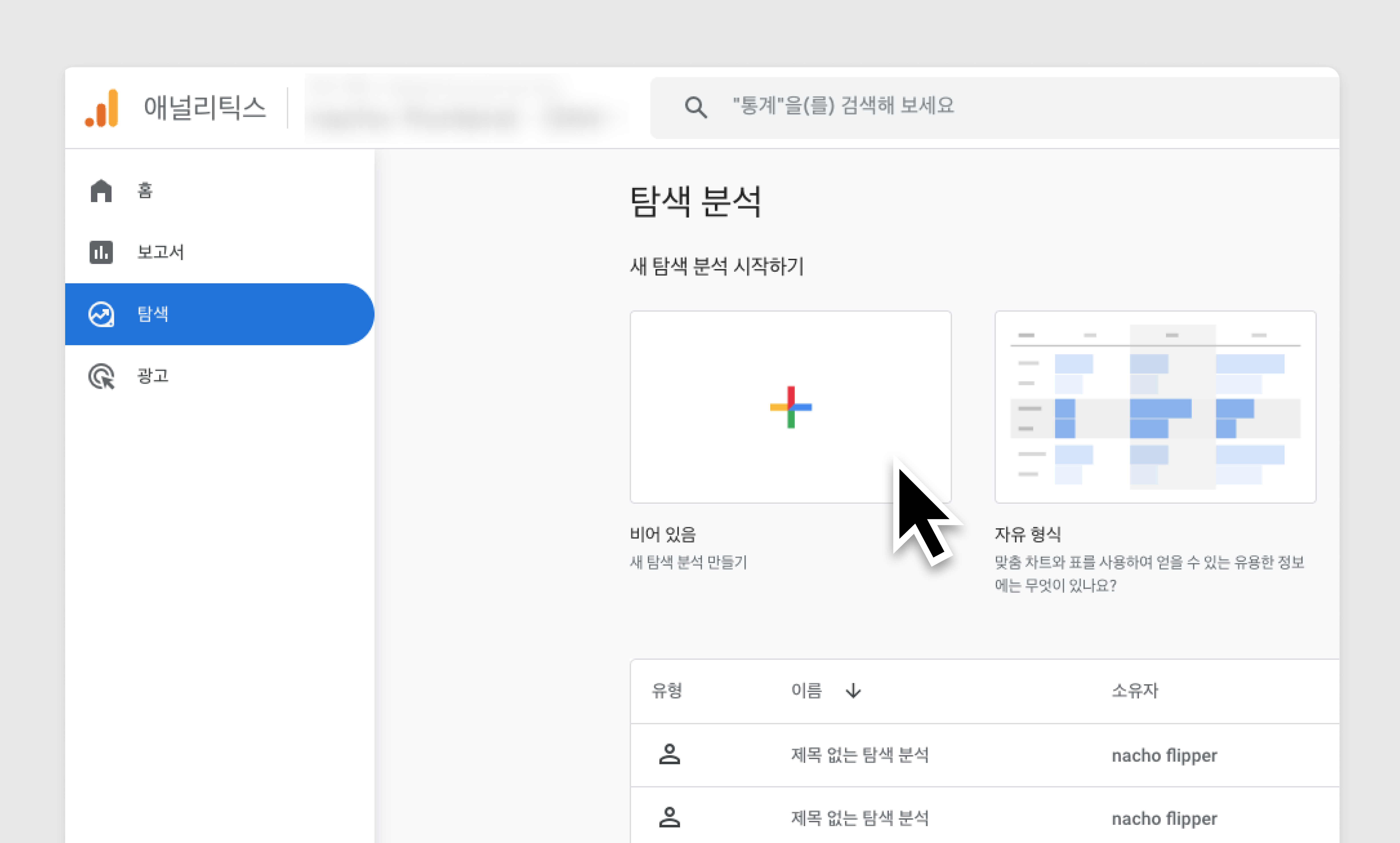Click the 소유자 column header
1400x843 pixels.
pyautogui.click(x=1134, y=691)
